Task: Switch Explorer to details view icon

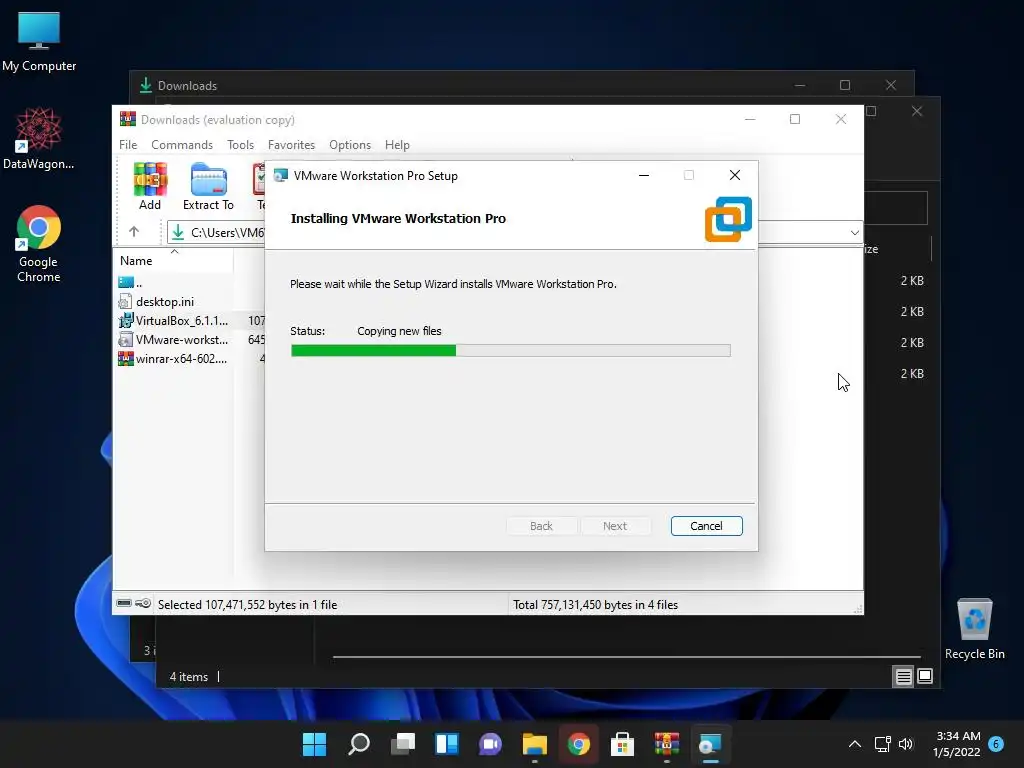Action: (x=903, y=677)
